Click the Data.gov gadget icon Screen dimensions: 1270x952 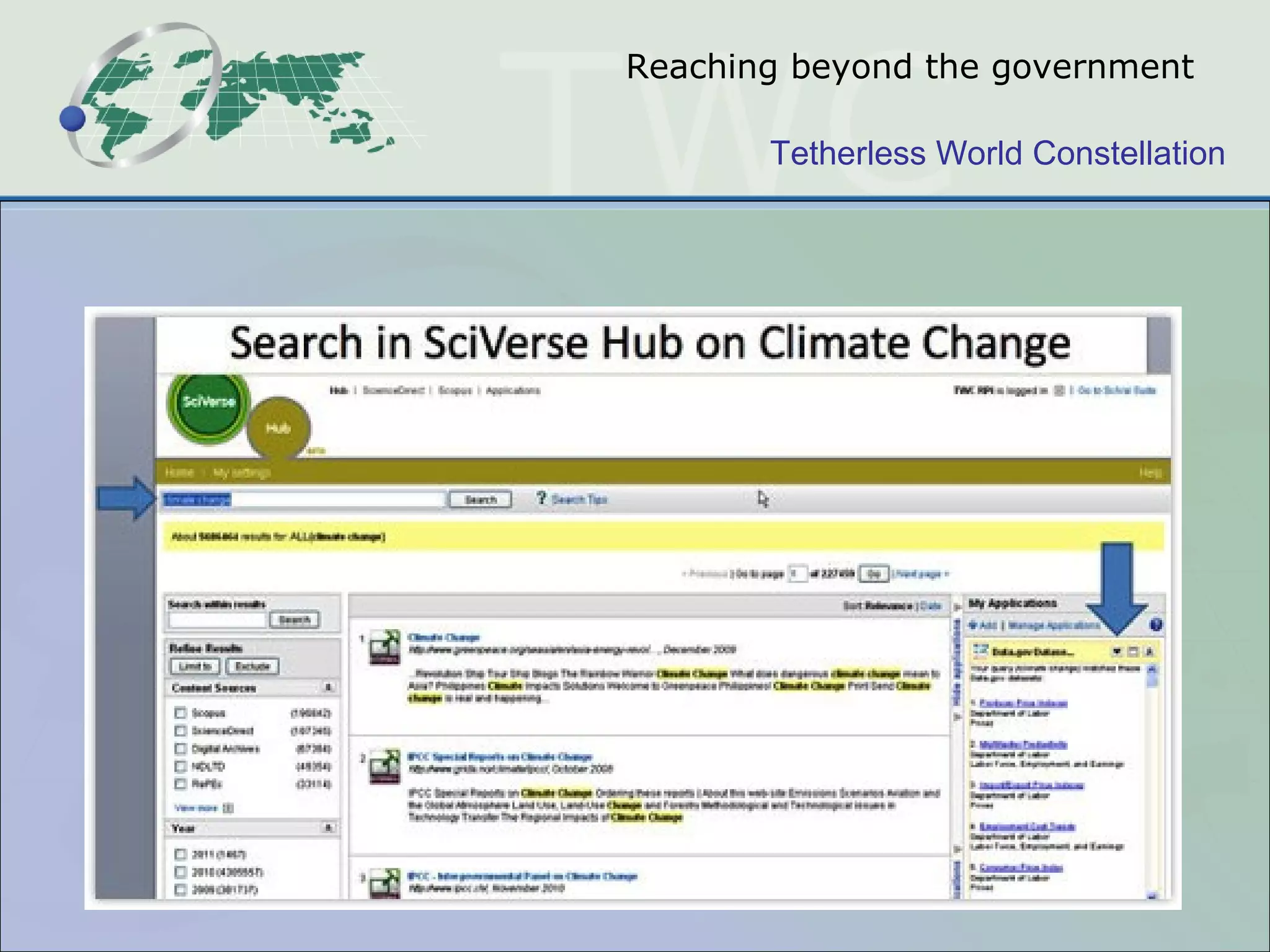point(980,651)
